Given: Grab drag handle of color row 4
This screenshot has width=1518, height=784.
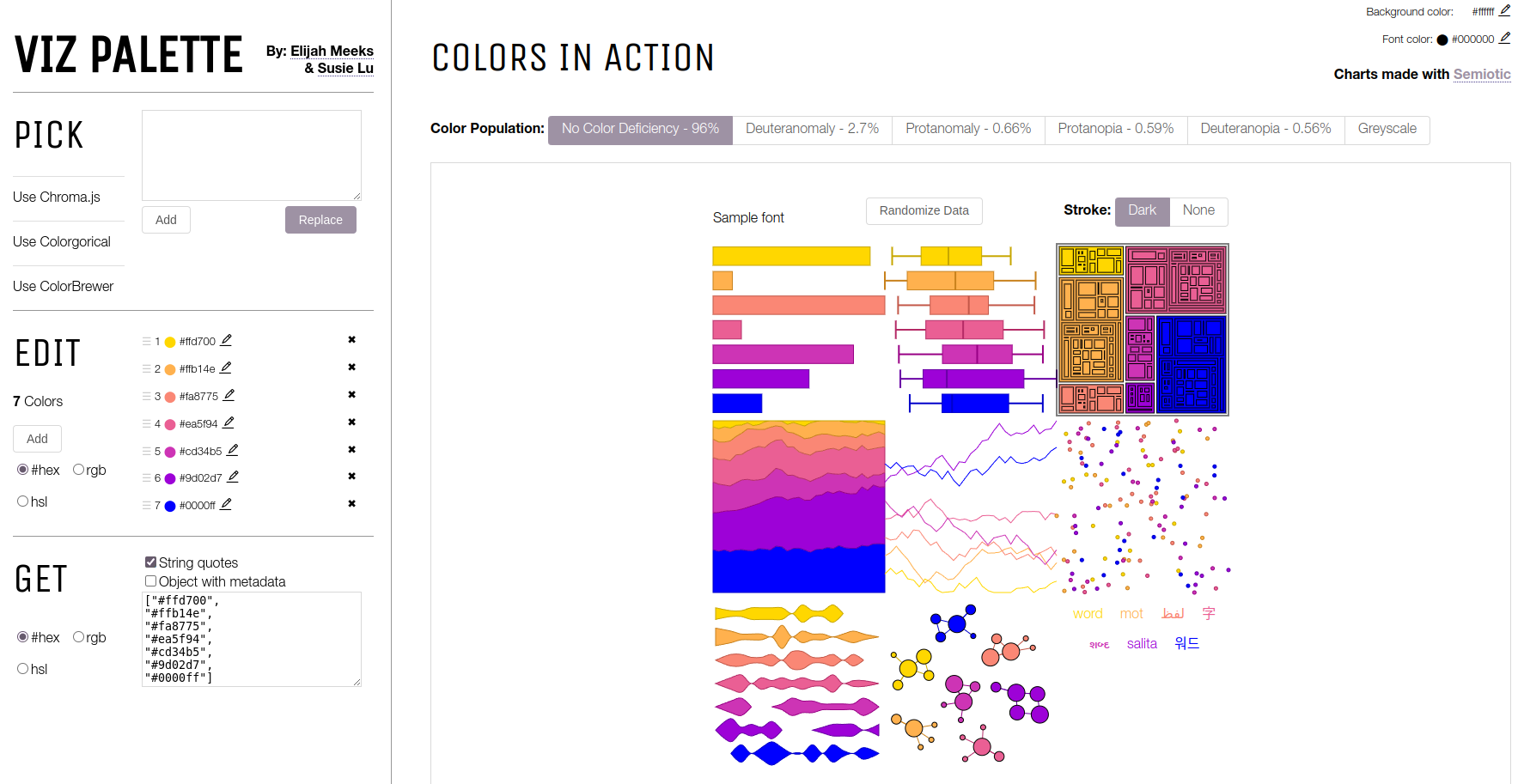Looking at the screenshot, I should 147,424.
